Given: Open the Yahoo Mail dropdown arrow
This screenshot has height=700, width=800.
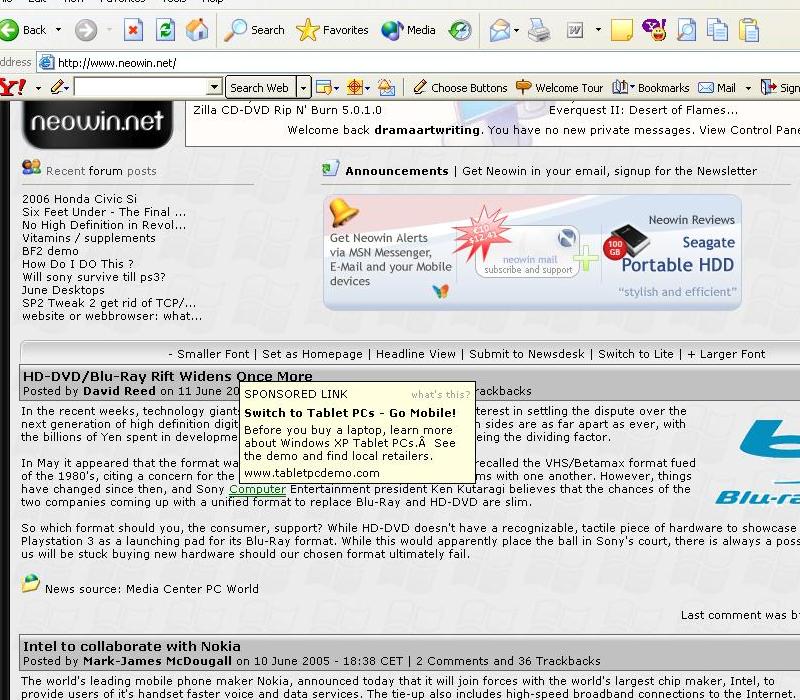Looking at the screenshot, I should 748,88.
